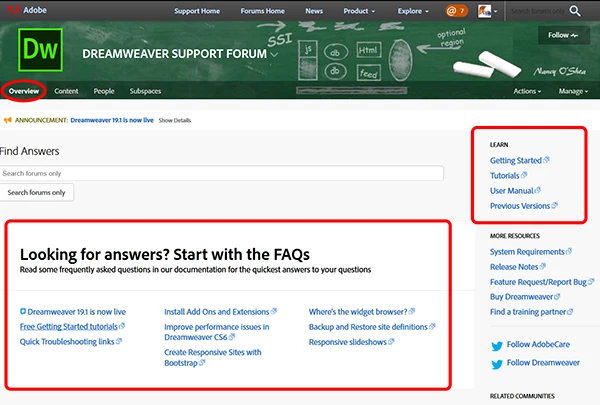This screenshot has height=405, width=600.
Task: Select the Overview tab
Action: 24,91
